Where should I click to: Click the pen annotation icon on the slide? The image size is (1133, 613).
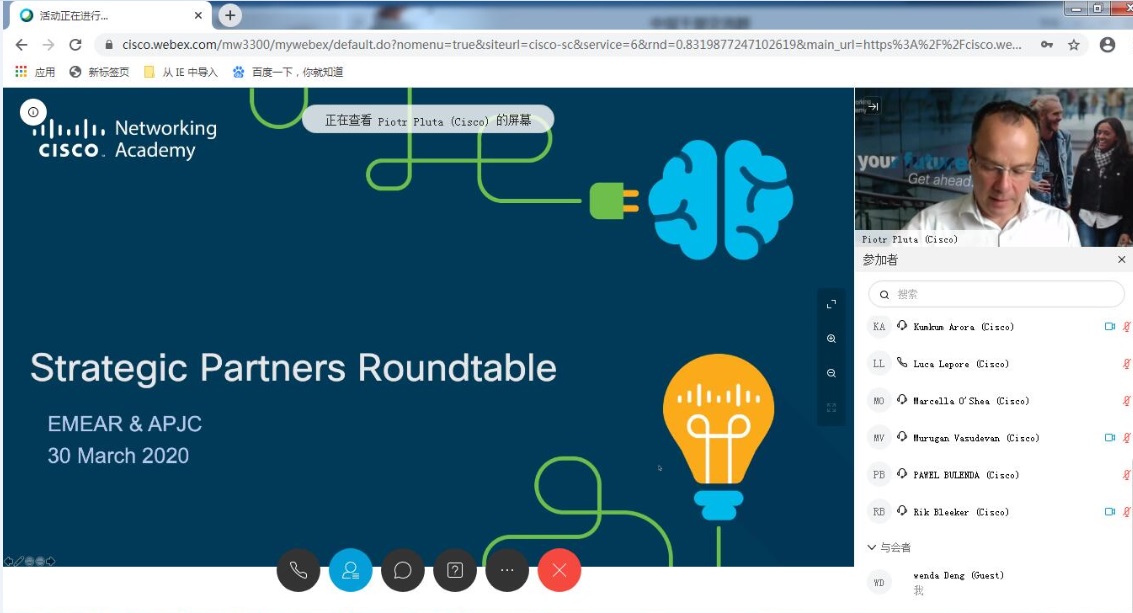(x=20, y=561)
